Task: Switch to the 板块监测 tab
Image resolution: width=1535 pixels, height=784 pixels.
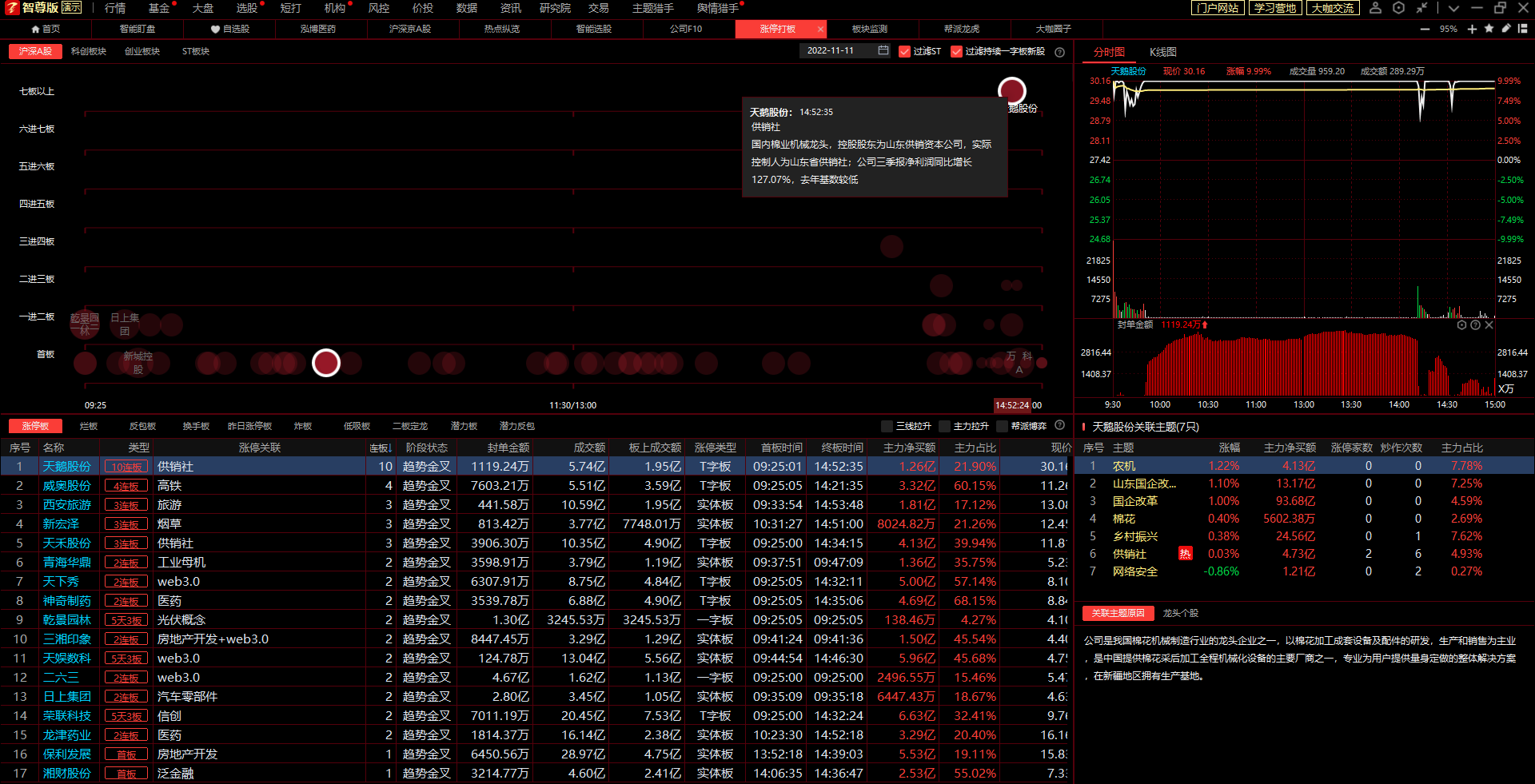Action: click(870, 29)
